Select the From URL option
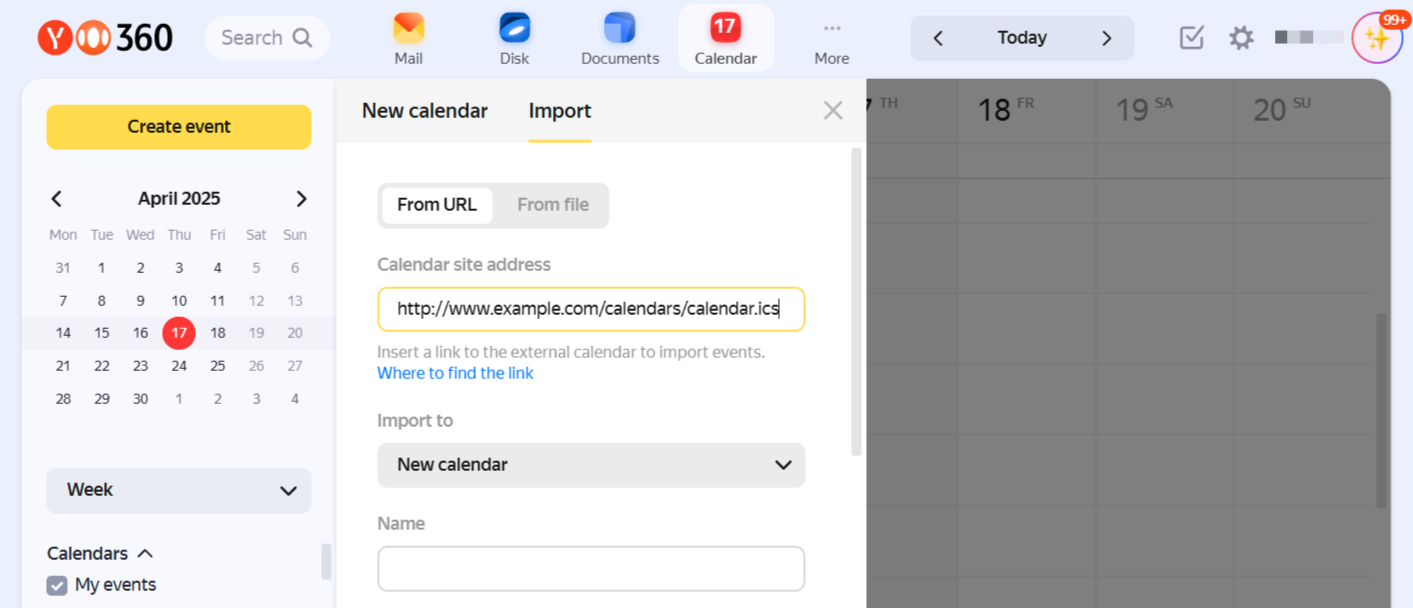This screenshot has width=1413, height=608. (436, 205)
